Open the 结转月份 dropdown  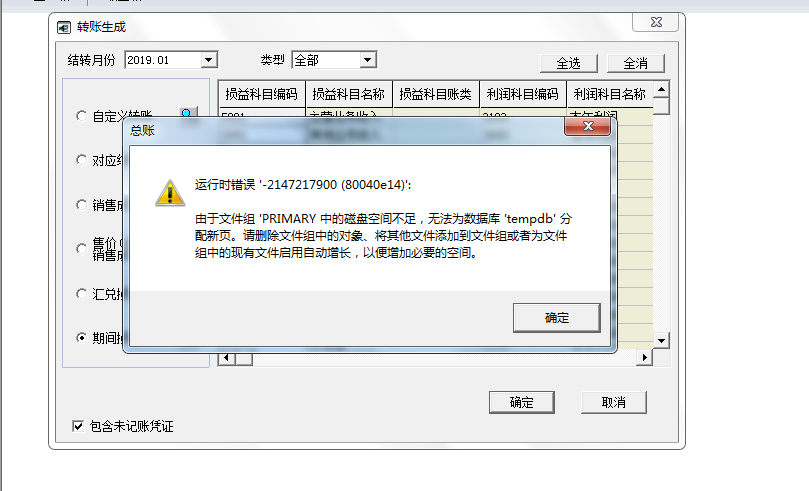click(208, 60)
